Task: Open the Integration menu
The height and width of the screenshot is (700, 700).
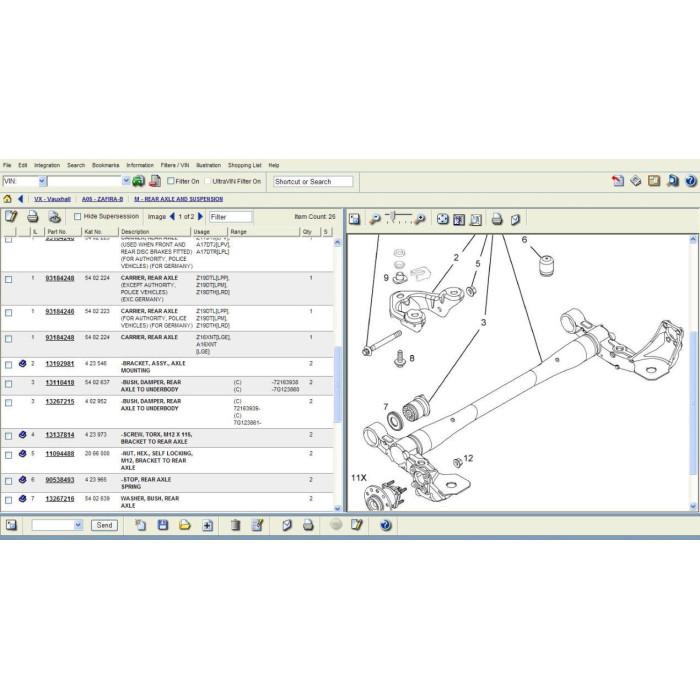Action: pos(47,165)
